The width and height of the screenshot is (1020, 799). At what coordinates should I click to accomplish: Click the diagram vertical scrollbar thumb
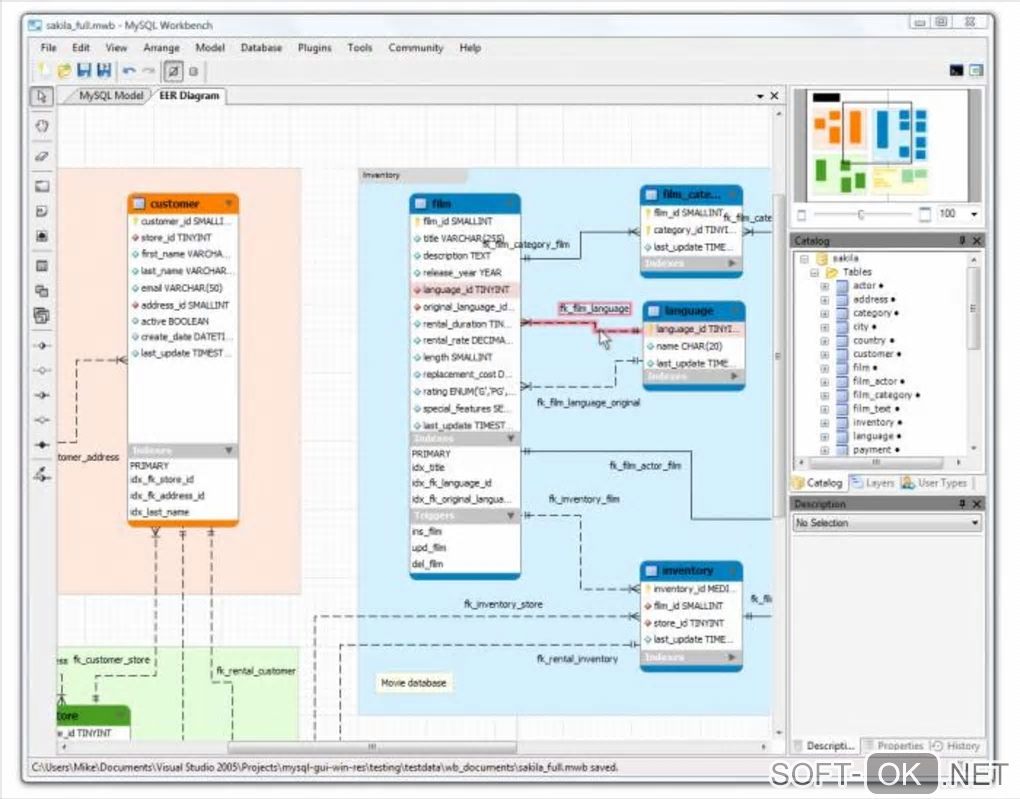[777, 355]
